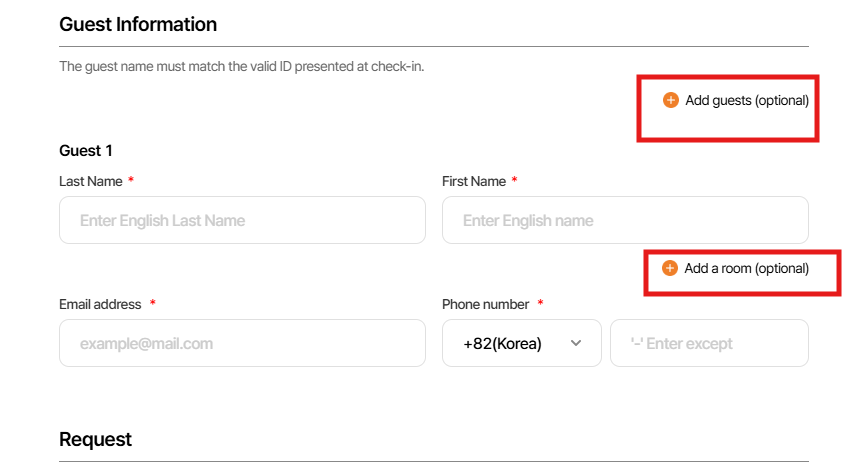The image size is (845, 465).
Task: Click into the Email address field
Action: point(242,343)
